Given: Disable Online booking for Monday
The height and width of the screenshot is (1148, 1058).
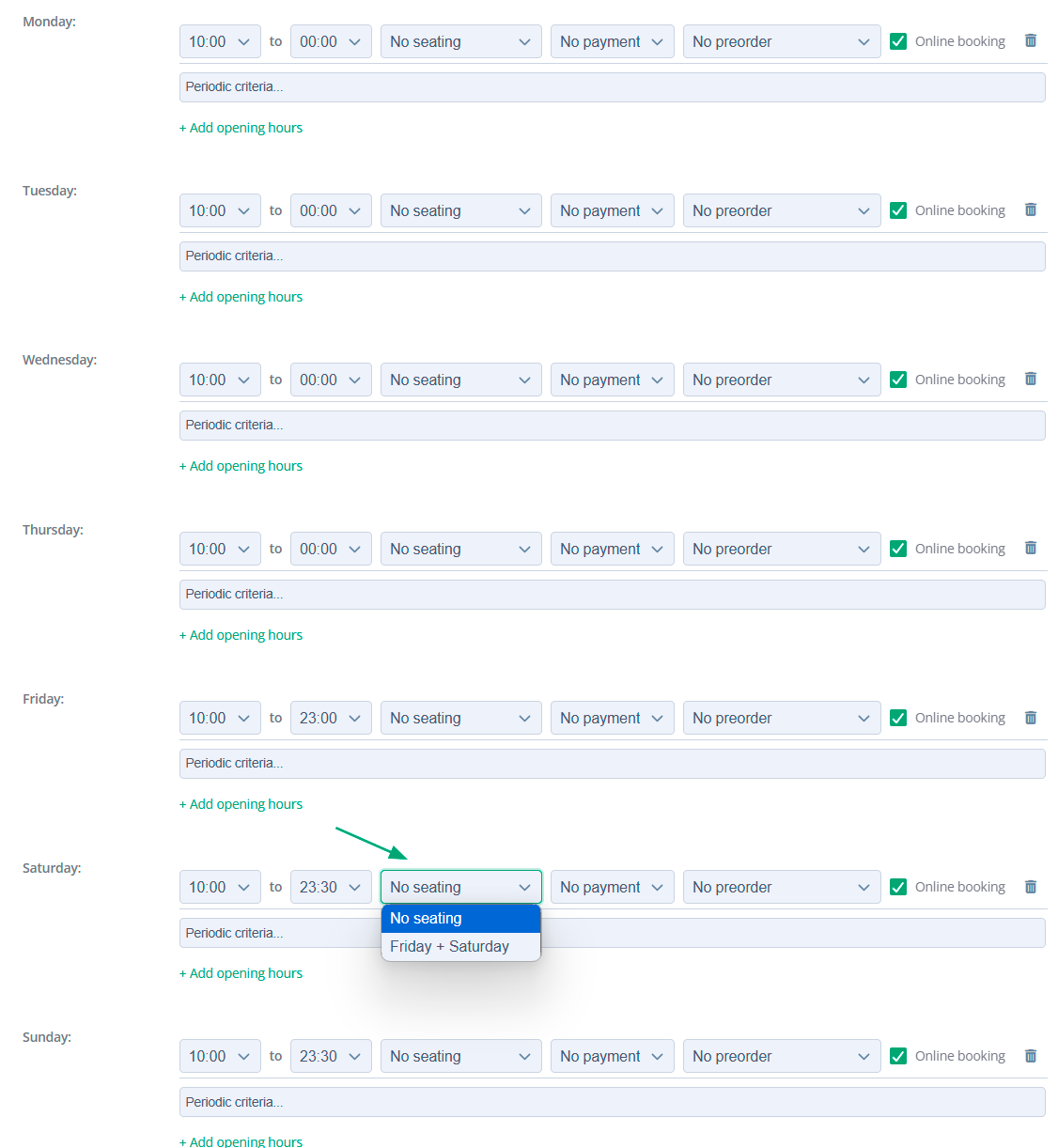Looking at the screenshot, I should tap(898, 40).
